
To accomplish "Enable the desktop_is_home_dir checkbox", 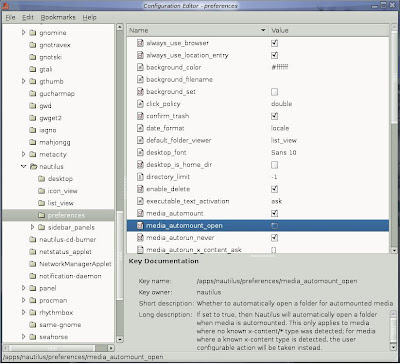I will coord(274,165).
